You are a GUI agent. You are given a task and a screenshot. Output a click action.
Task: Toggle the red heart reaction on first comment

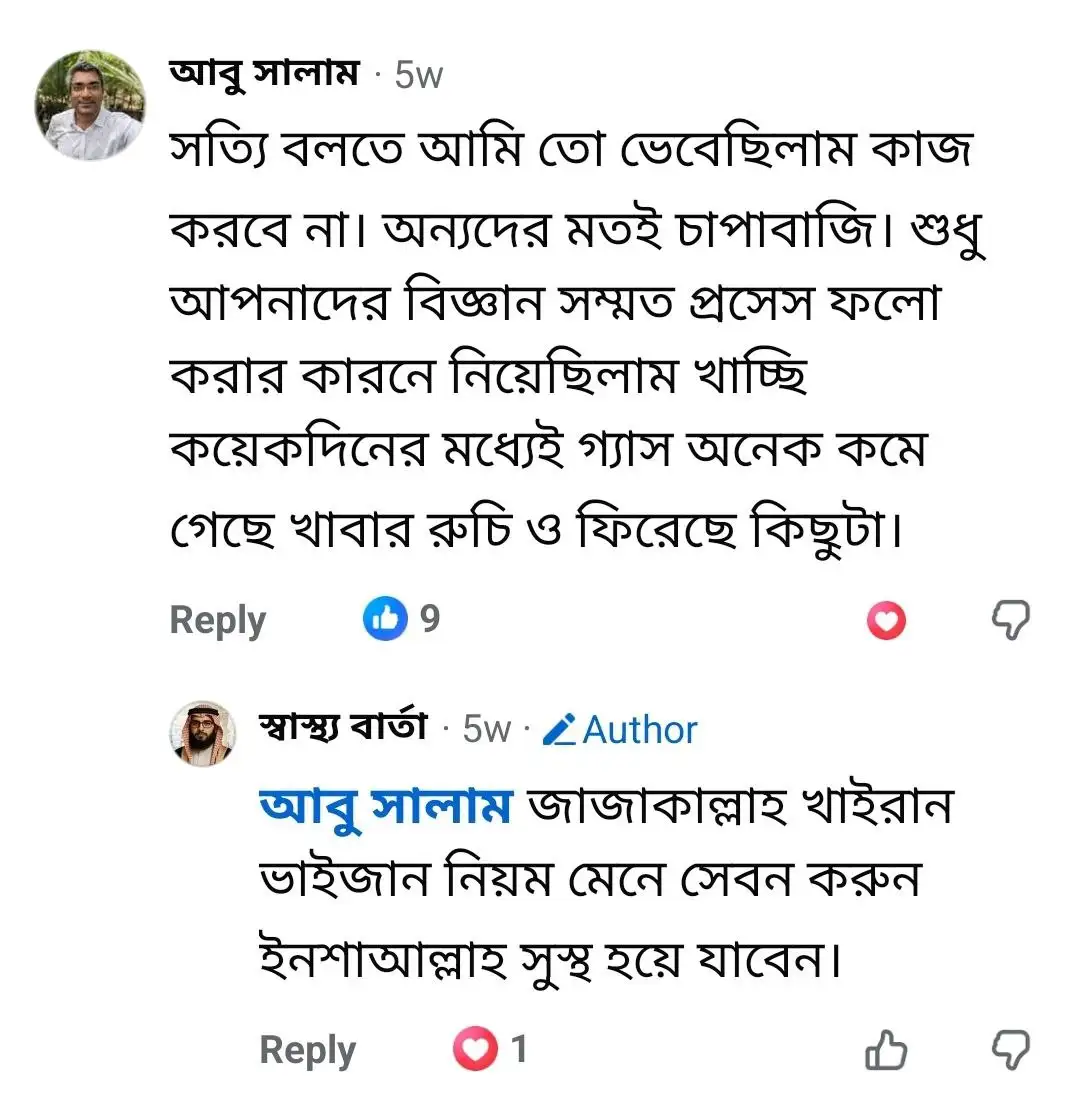click(885, 622)
